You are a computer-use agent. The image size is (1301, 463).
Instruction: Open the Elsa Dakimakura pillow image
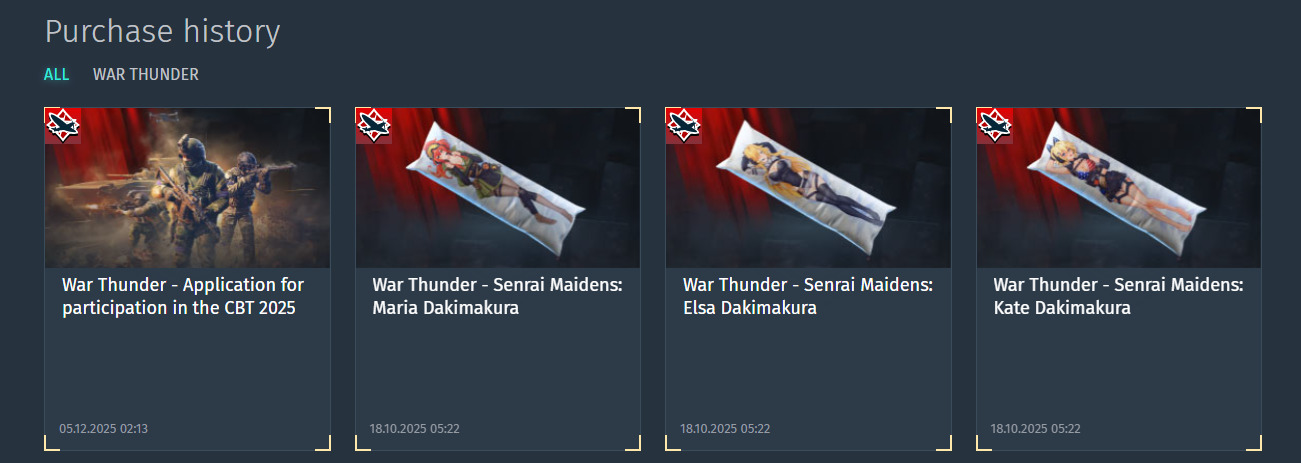[x=808, y=188]
